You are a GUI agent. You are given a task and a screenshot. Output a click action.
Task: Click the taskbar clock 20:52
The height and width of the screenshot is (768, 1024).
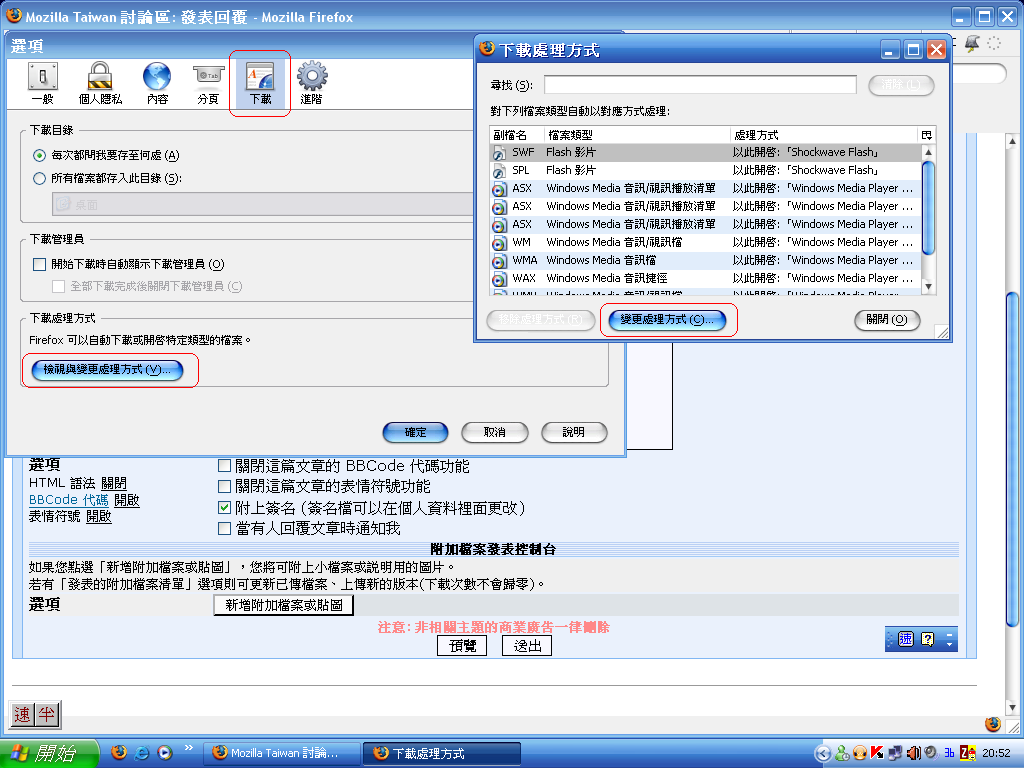(996, 753)
